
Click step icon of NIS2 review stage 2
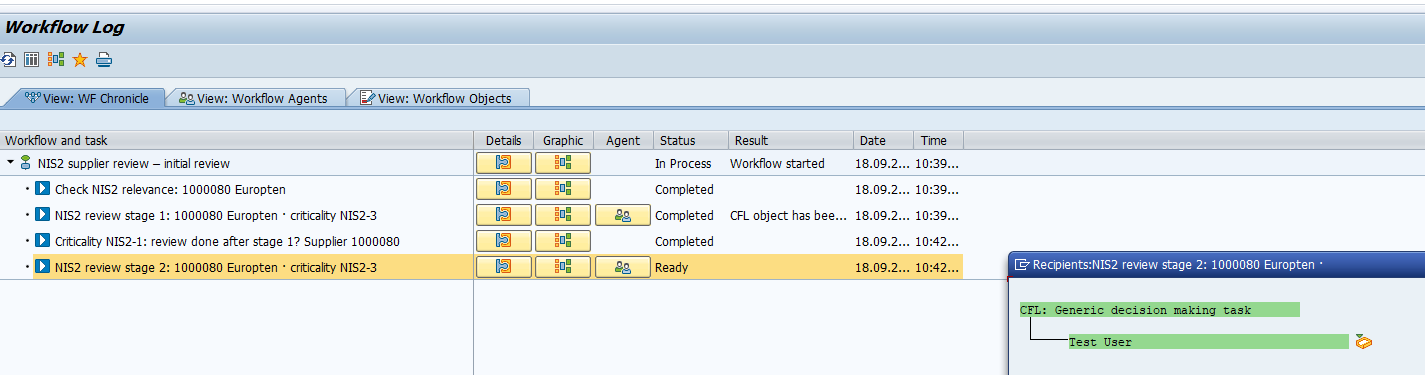pos(43,267)
